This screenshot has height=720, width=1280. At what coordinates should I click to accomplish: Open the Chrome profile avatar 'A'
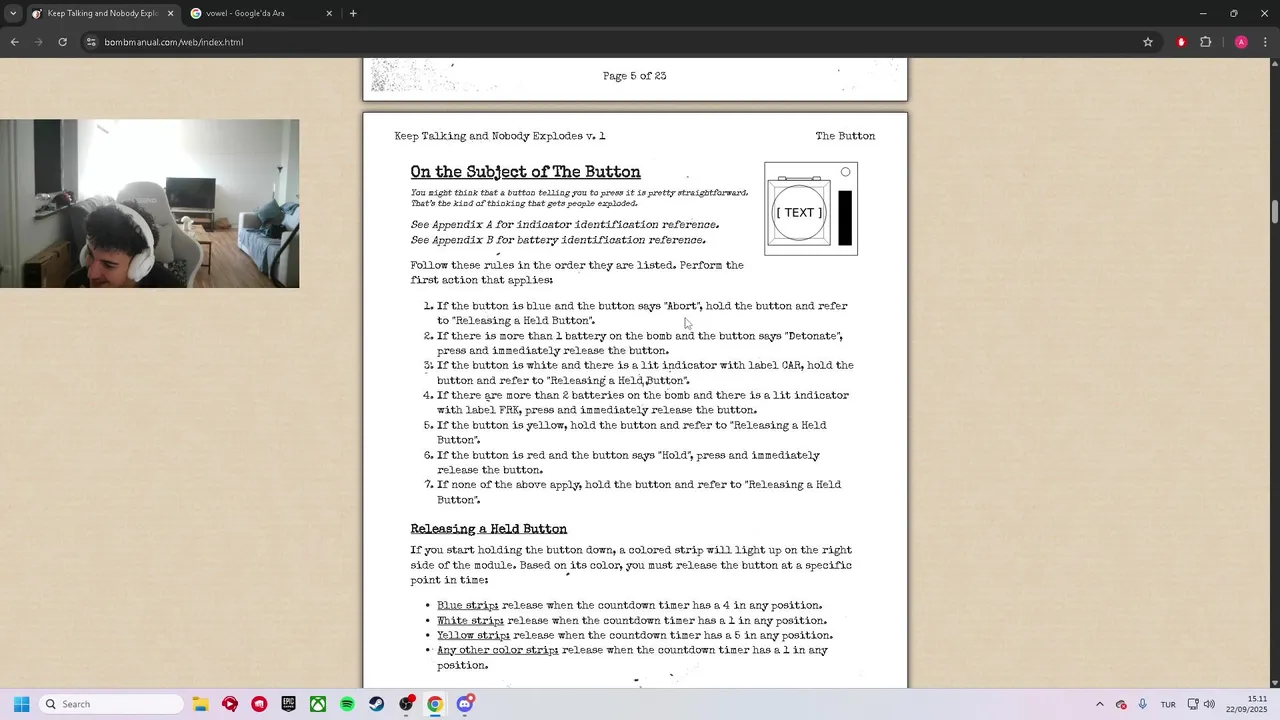click(x=1241, y=42)
